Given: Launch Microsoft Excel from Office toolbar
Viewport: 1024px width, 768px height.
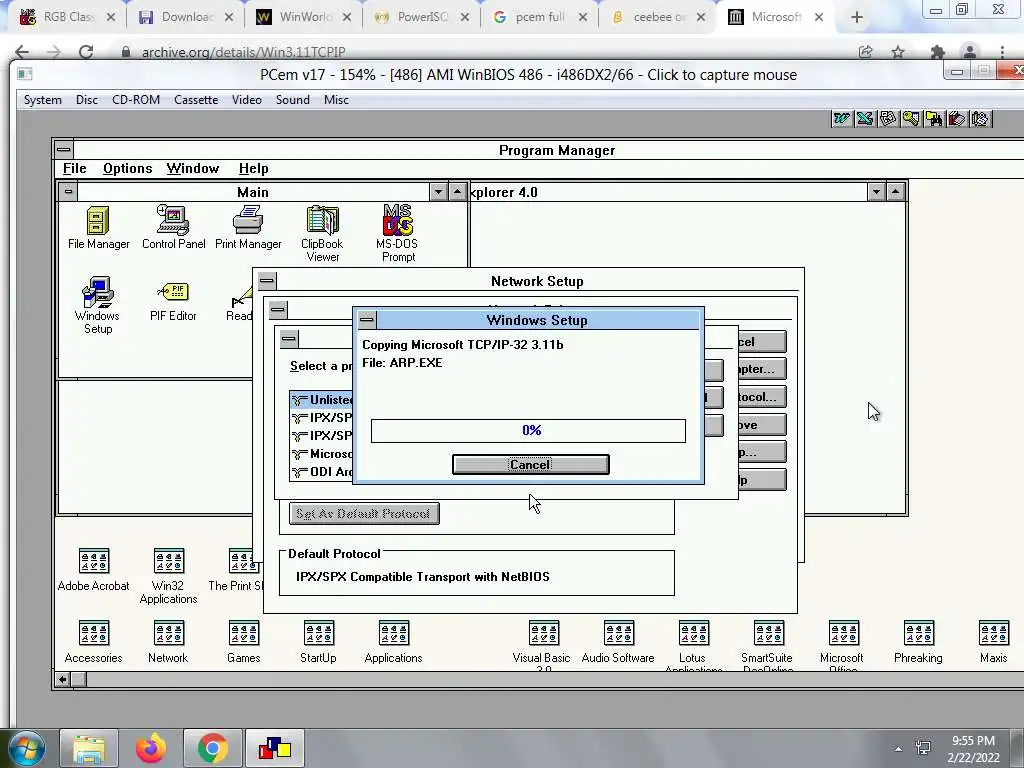Looking at the screenshot, I should 865,119.
